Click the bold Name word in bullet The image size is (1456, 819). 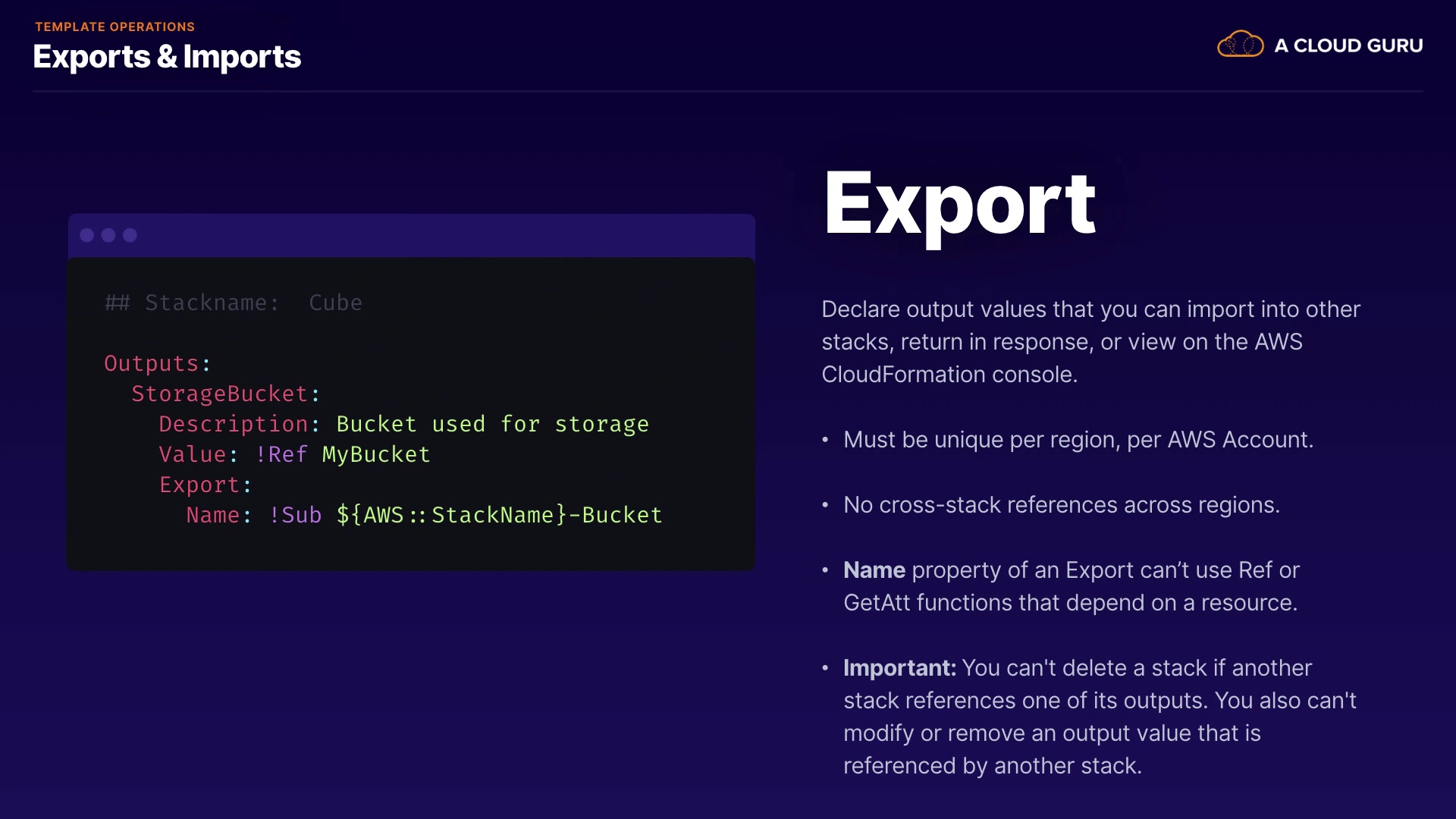pyautogui.click(x=874, y=570)
